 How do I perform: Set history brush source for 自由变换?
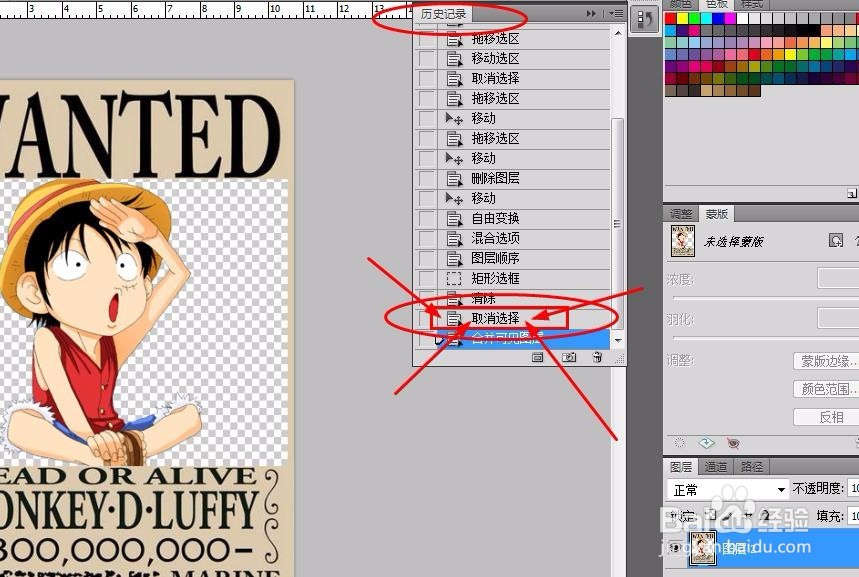click(427, 219)
